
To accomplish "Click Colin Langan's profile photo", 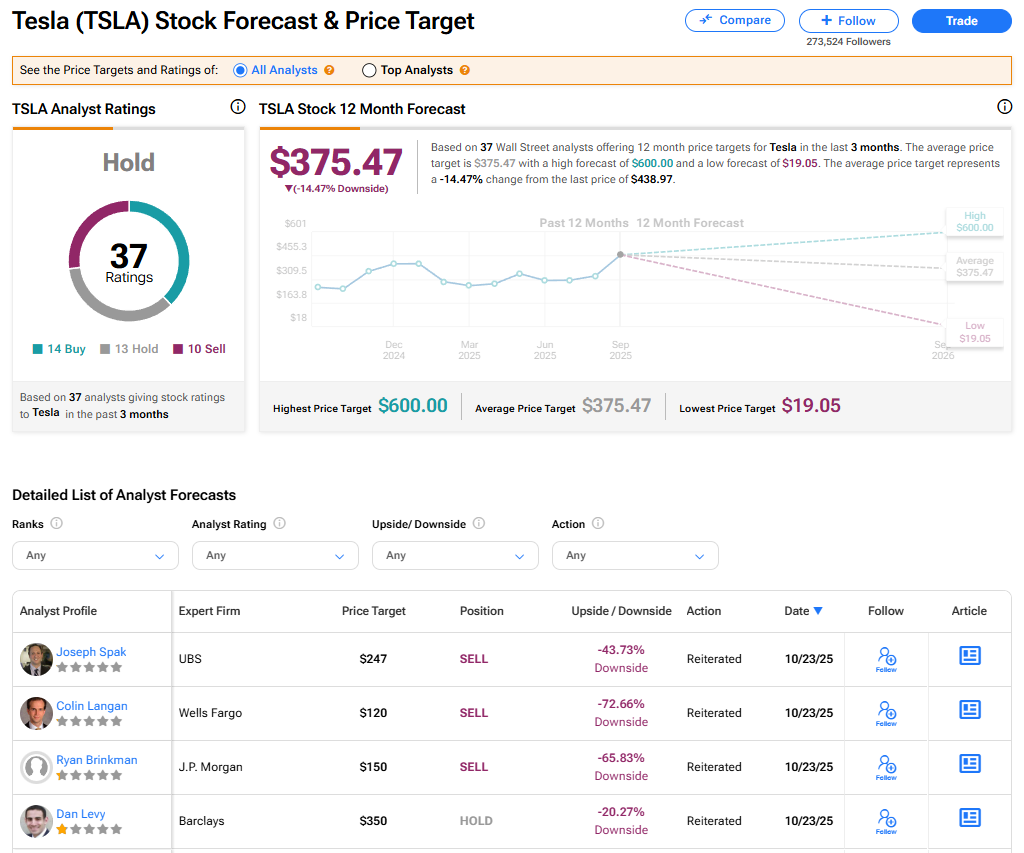I will [36, 713].
